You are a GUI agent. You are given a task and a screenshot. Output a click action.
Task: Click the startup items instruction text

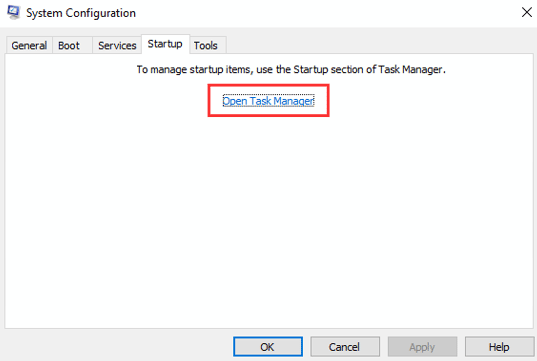click(291, 70)
